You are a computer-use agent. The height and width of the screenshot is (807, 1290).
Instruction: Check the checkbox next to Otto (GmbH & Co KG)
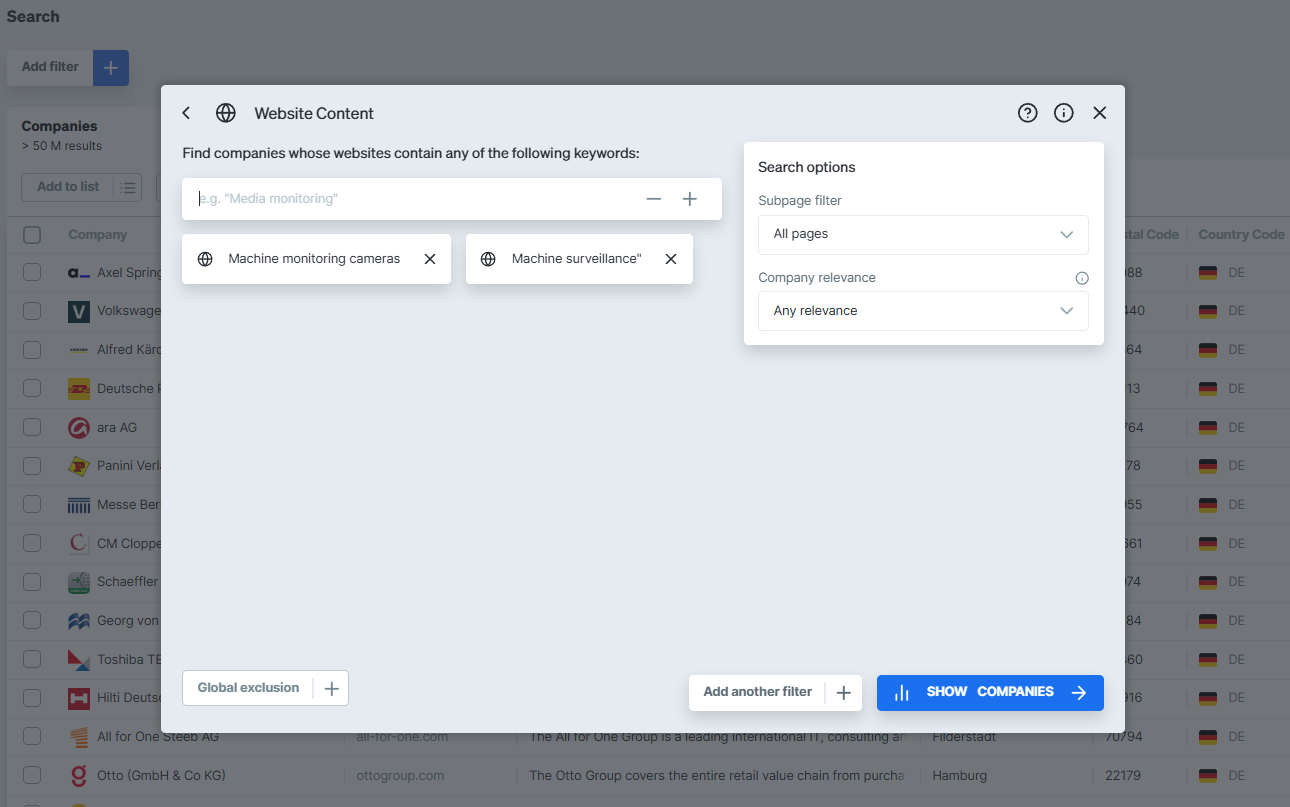[x=31, y=775]
